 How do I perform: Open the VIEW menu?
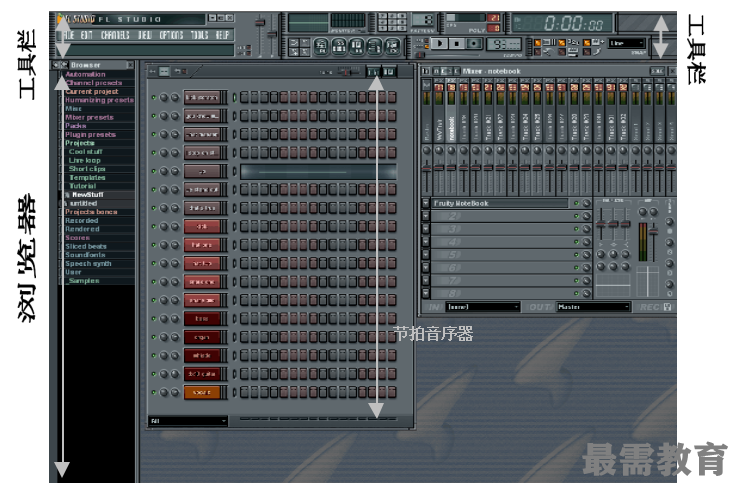click(145, 35)
